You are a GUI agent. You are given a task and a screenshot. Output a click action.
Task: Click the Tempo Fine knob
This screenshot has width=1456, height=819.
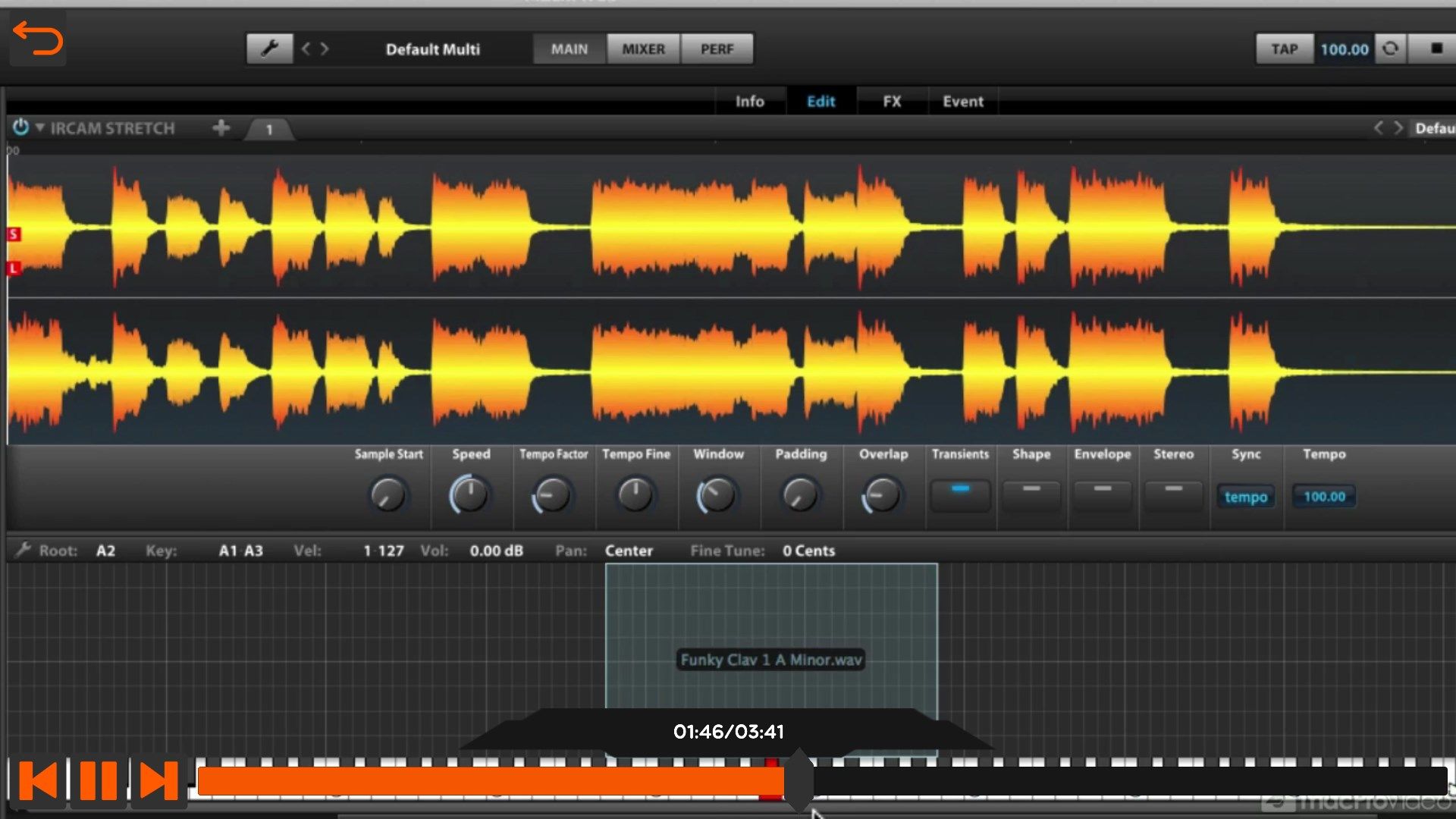(x=635, y=495)
